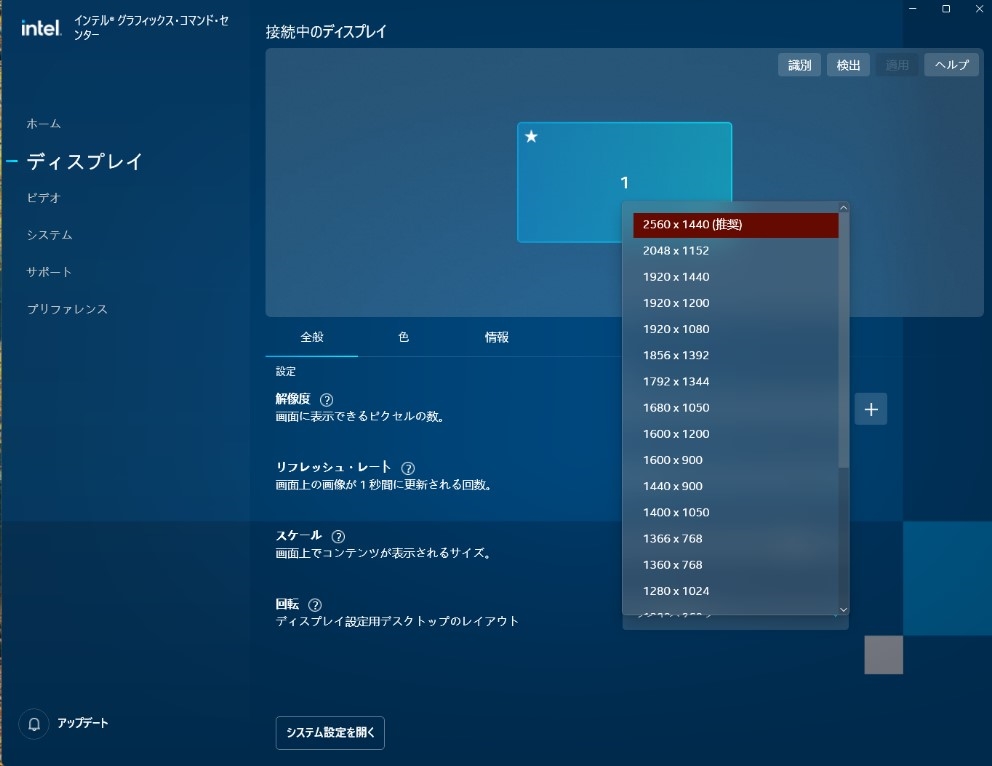Viewport: 992px width, 766px height.
Task: Open the ビデオ section
Action: click(44, 198)
